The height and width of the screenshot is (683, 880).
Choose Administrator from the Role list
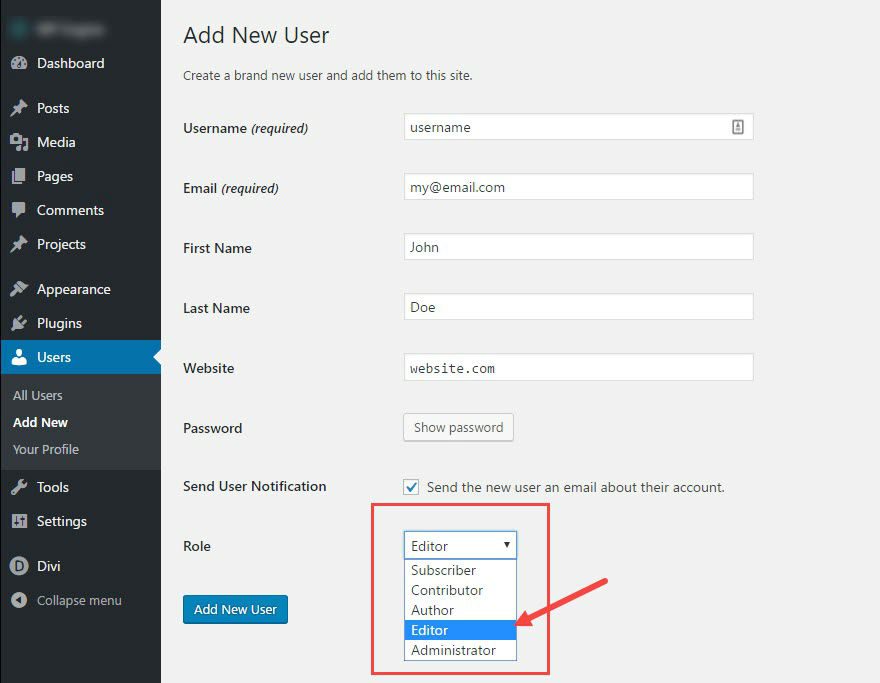(x=453, y=650)
